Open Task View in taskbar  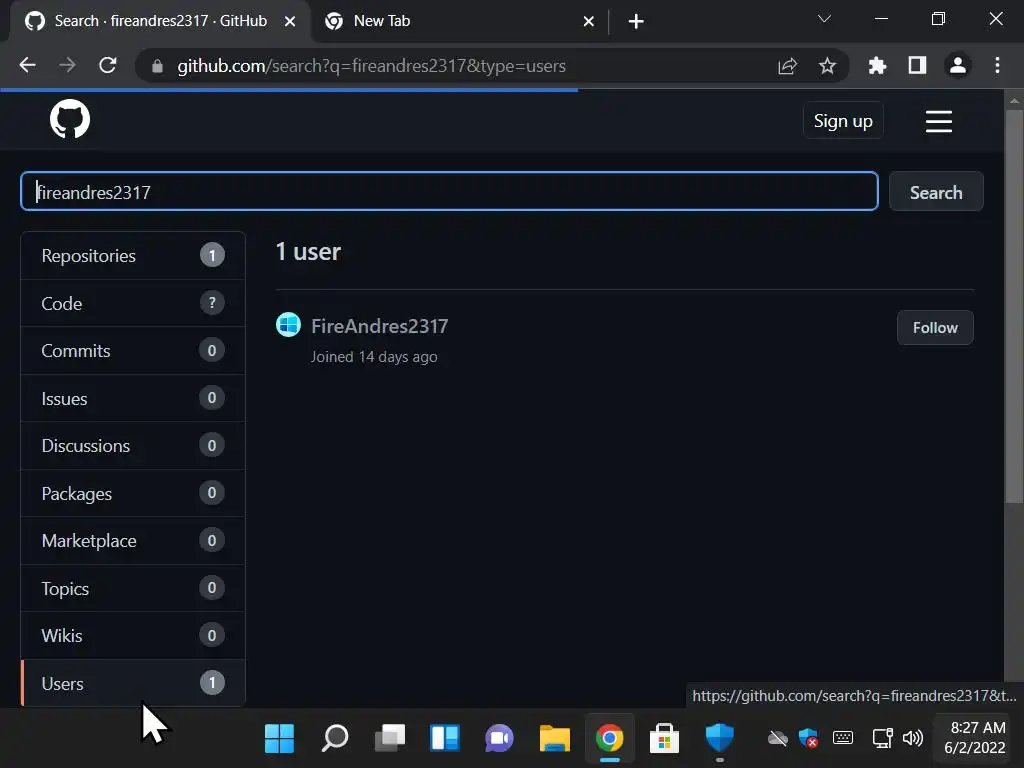390,739
